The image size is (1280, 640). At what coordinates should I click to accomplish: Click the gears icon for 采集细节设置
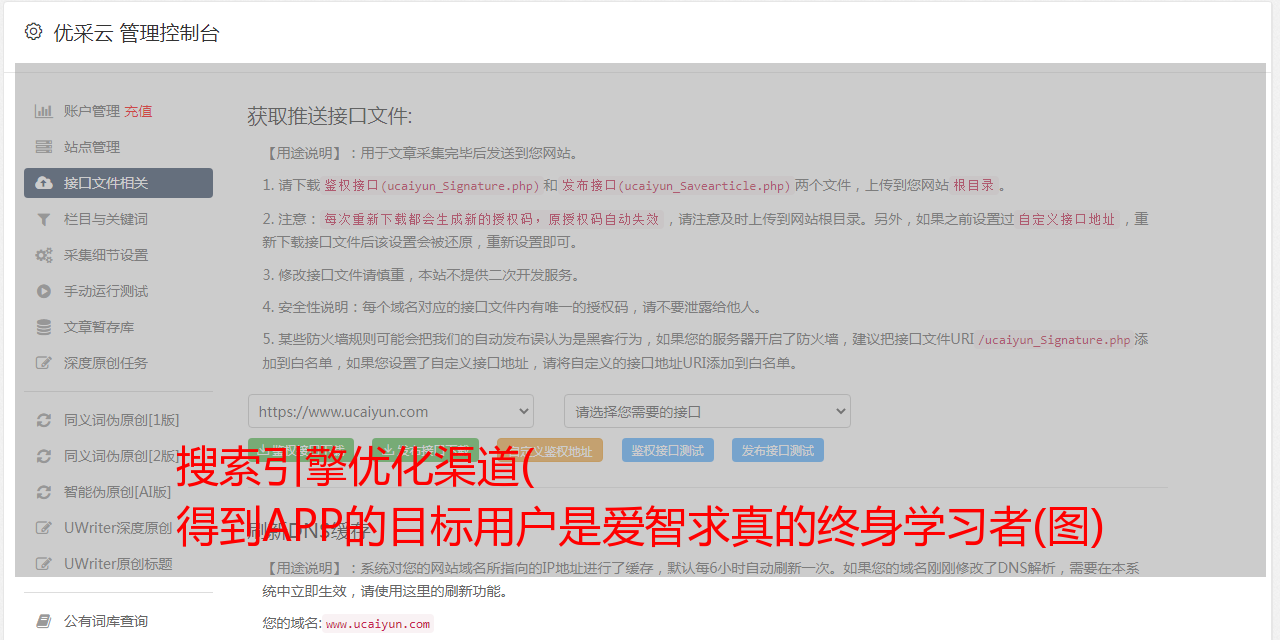point(44,255)
